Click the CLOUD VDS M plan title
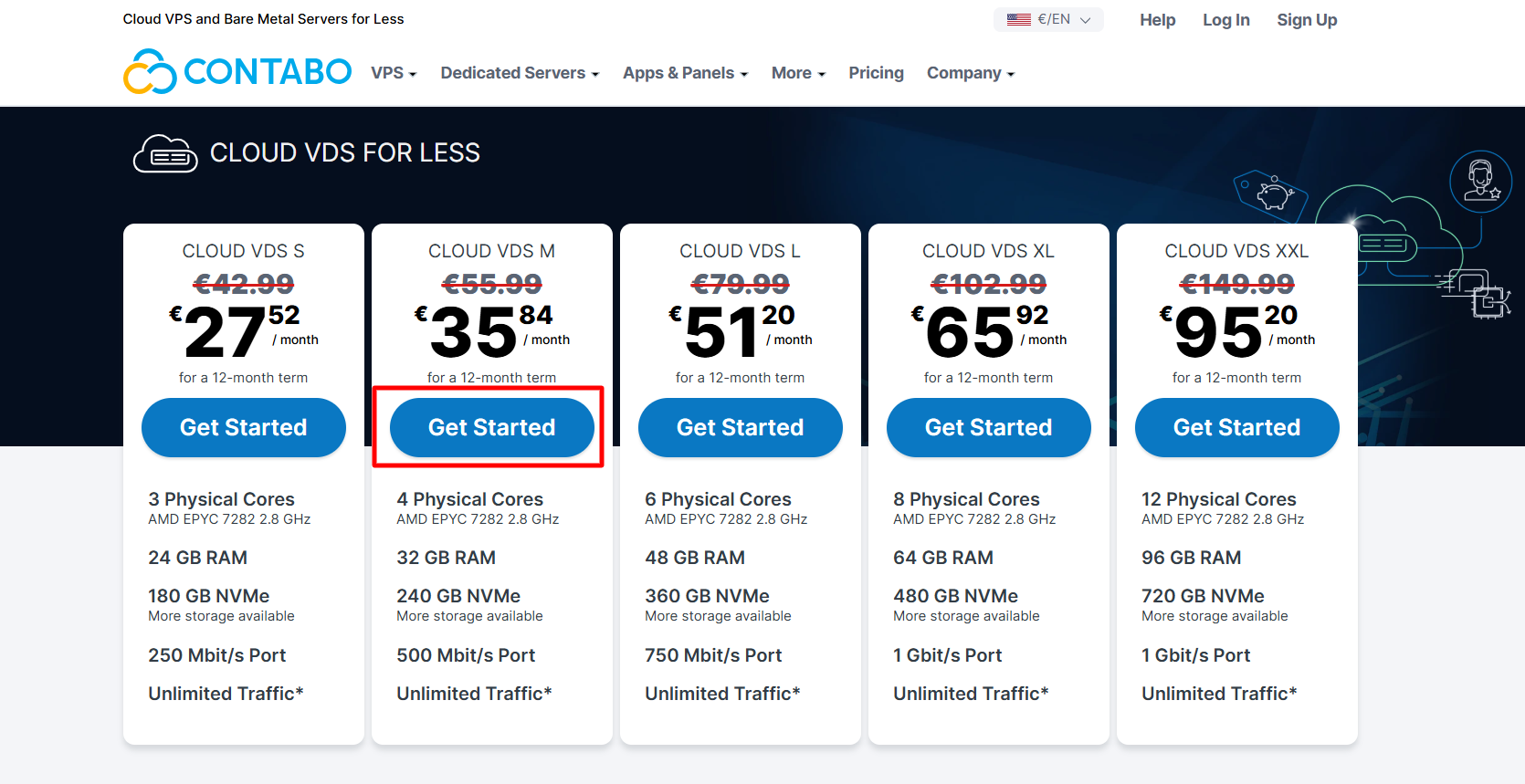1525x784 pixels. point(492,251)
